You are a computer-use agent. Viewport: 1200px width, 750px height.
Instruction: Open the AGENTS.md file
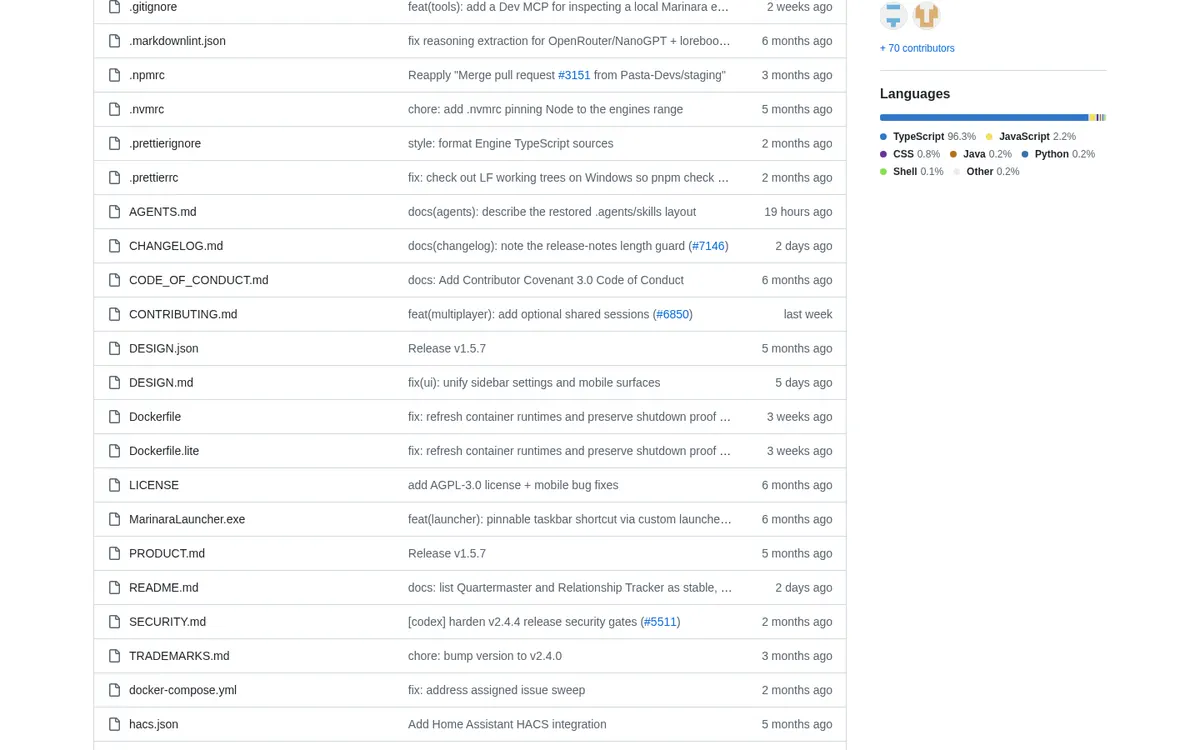pyautogui.click(x=163, y=212)
